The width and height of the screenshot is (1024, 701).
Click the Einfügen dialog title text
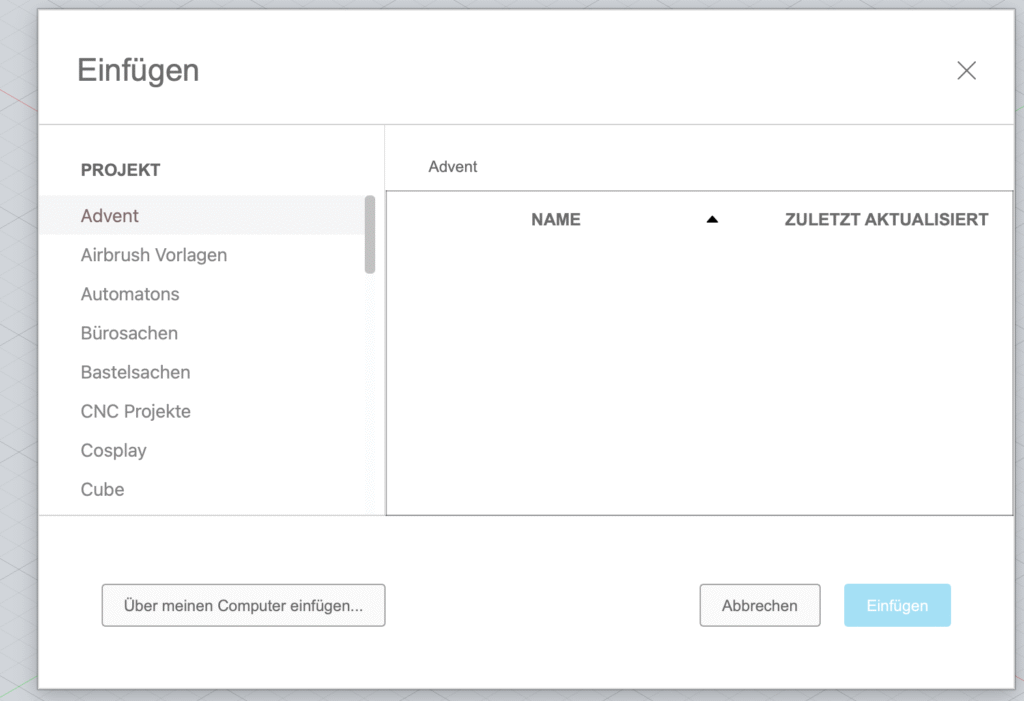pyautogui.click(x=138, y=71)
